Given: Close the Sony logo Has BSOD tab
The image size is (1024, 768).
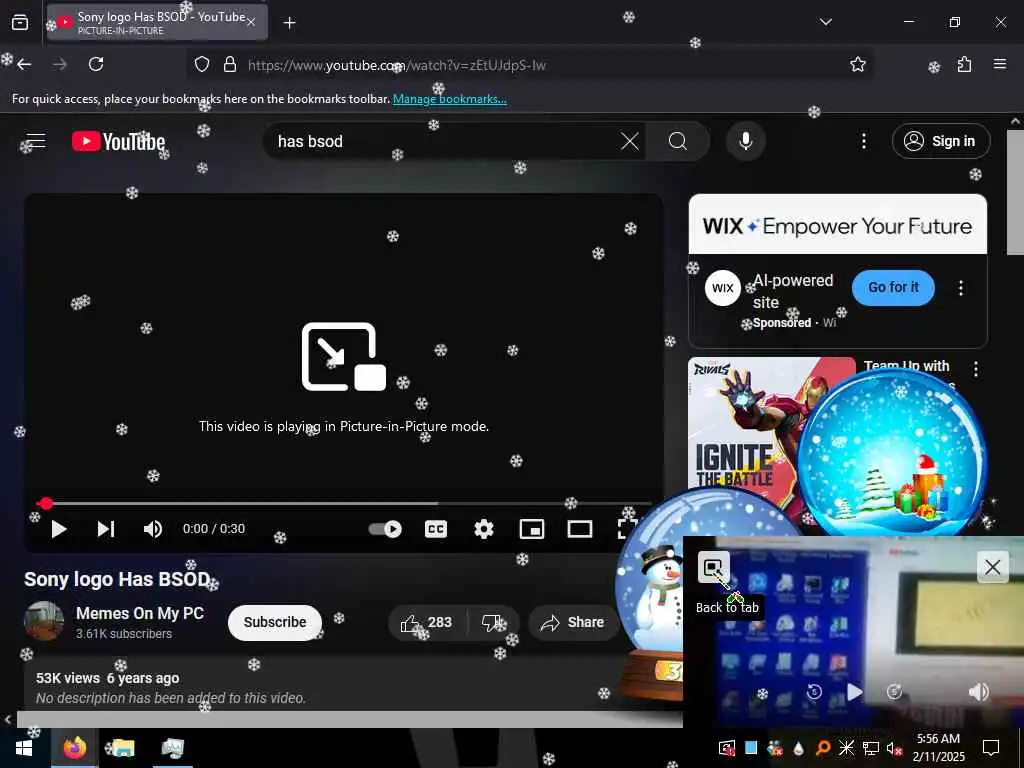Looking at the screenshot, I should click(x=251, y=23).
